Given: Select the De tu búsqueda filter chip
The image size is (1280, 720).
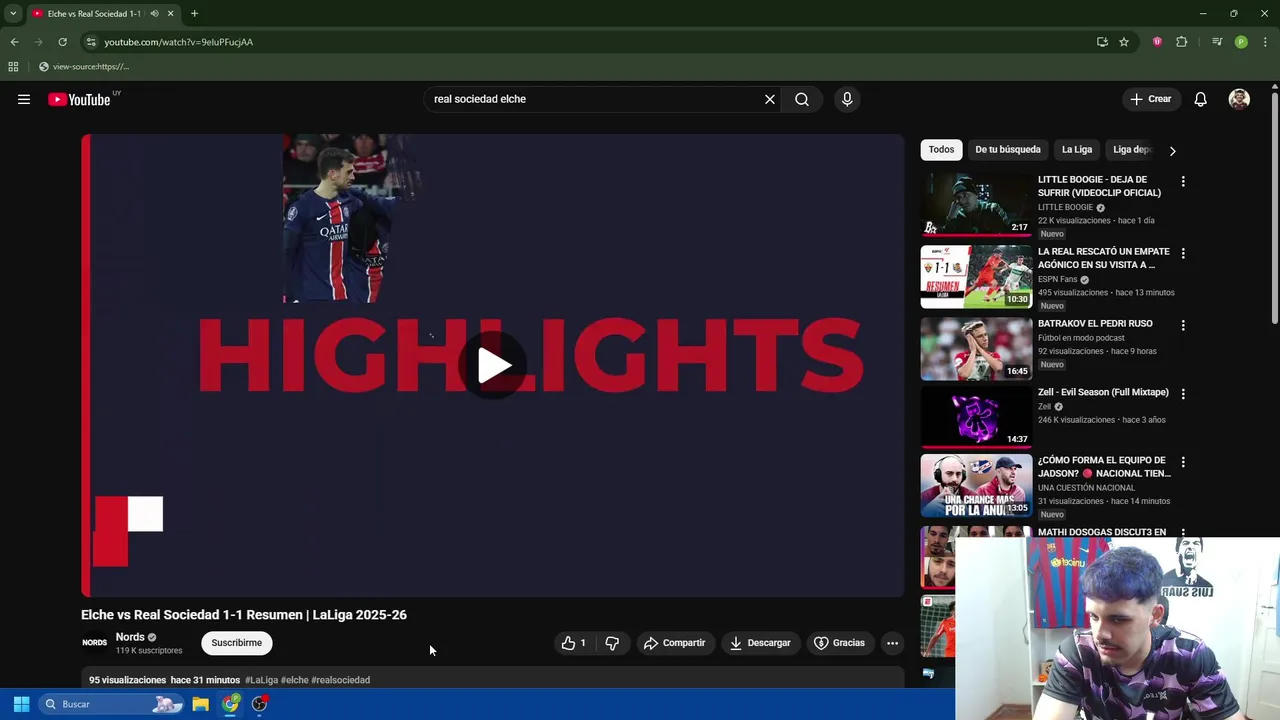Looking at the screenshot, I should click(1008, 150).
